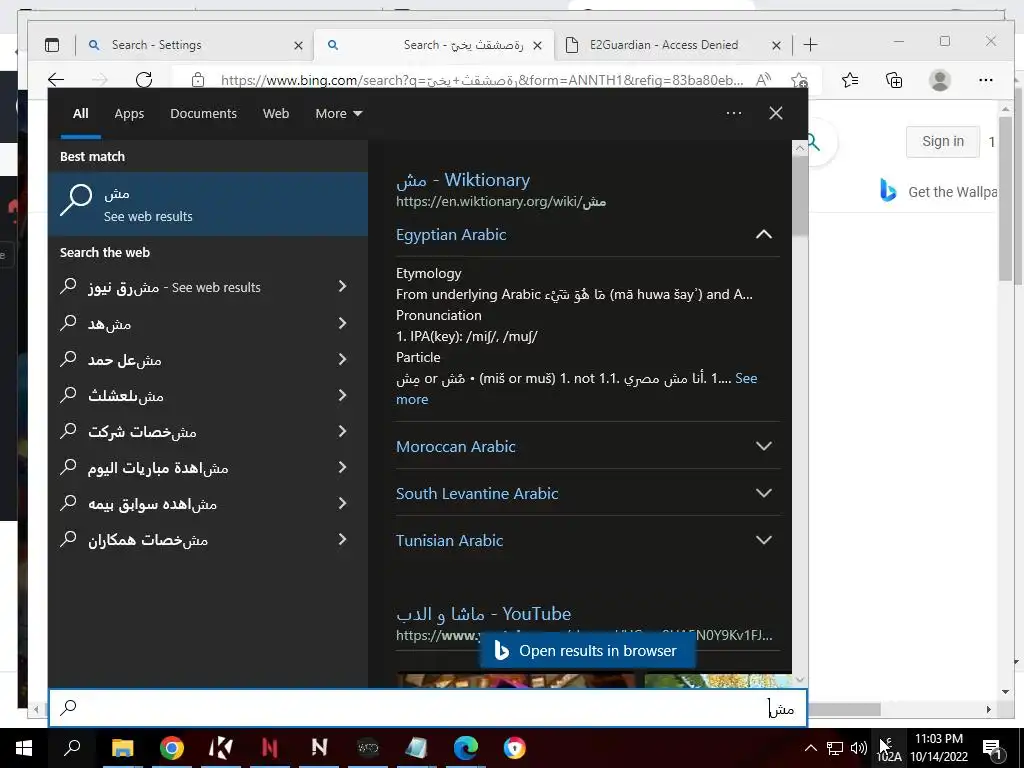This screenshot has width=1024, height=768.
Task: Close the Windows search panel
Action: point(776,113)
